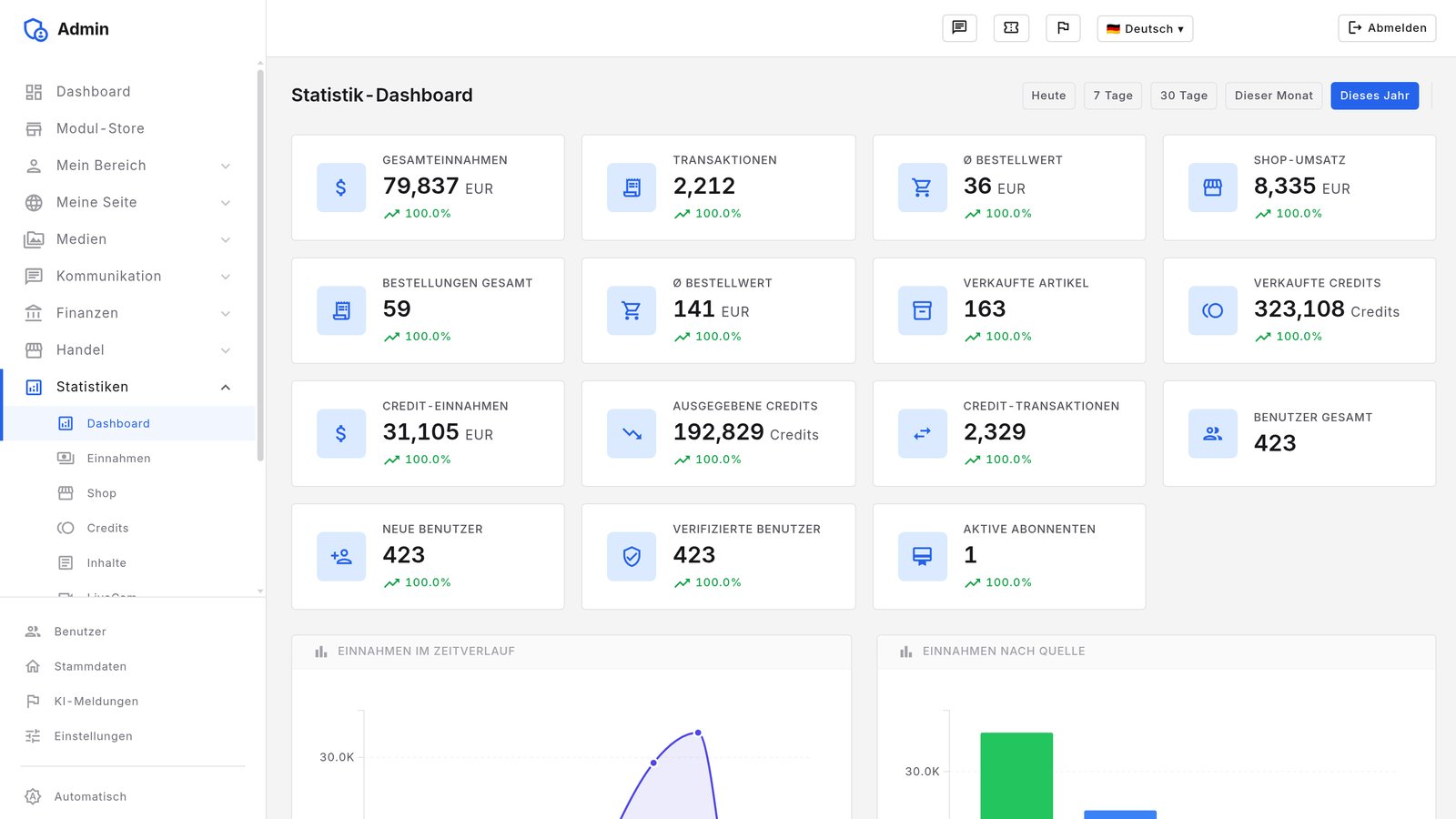Click the Admin shield logo

[35, 29]
